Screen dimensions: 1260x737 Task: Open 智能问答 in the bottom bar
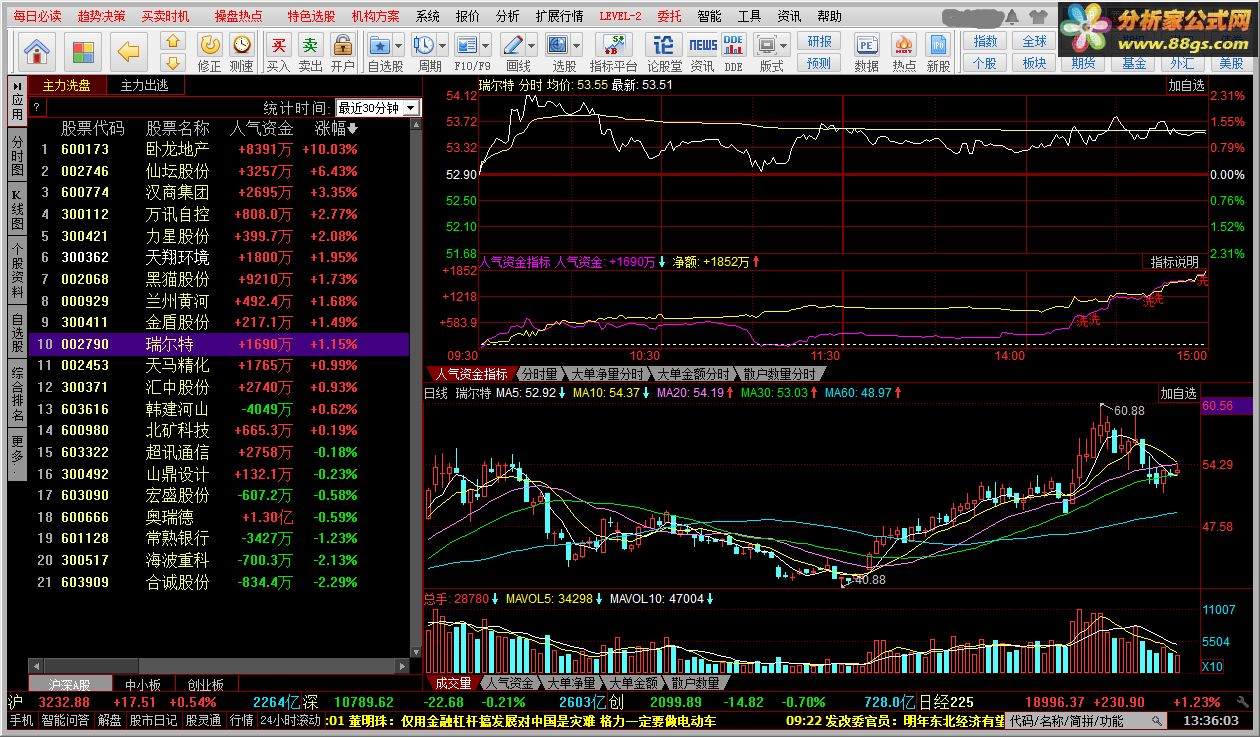65,720
